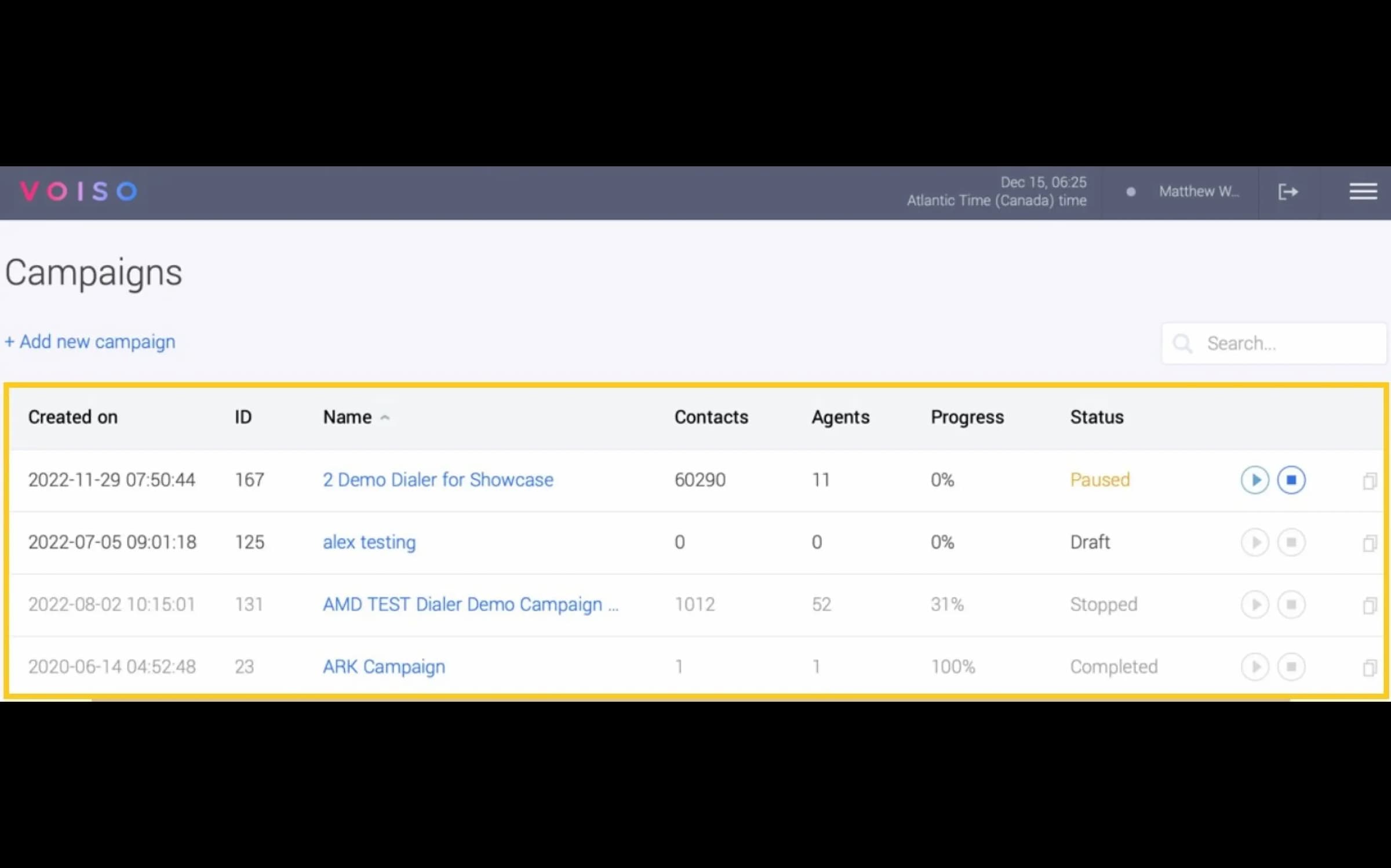This screenshot has width=1391, height=868.
Task: Click the duplicate icon for 'ARK Campaign'
Action: tap(1368, 666)
